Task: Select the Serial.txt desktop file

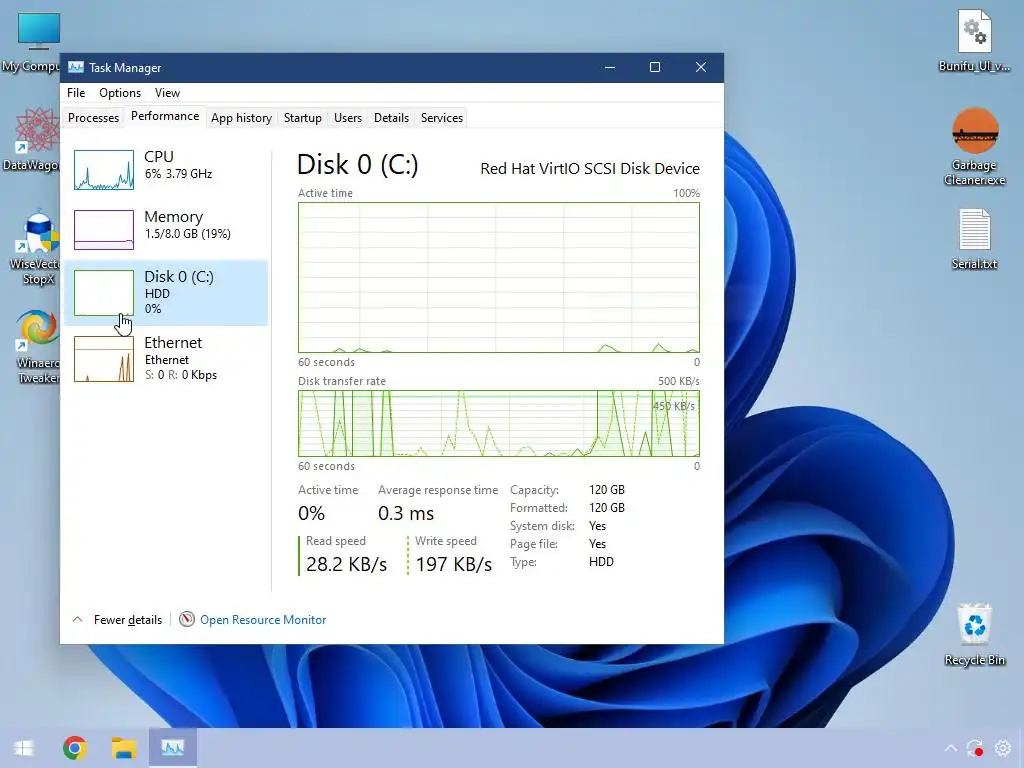Action: [x=974, y=239]
